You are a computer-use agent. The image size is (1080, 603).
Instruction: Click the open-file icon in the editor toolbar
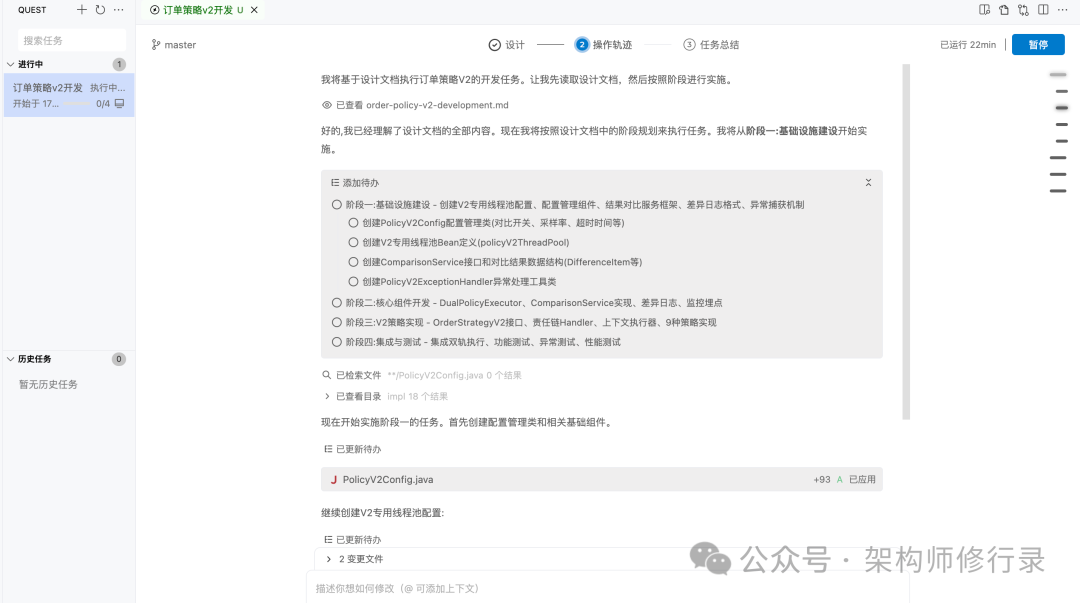click(x=1004, y=10)
